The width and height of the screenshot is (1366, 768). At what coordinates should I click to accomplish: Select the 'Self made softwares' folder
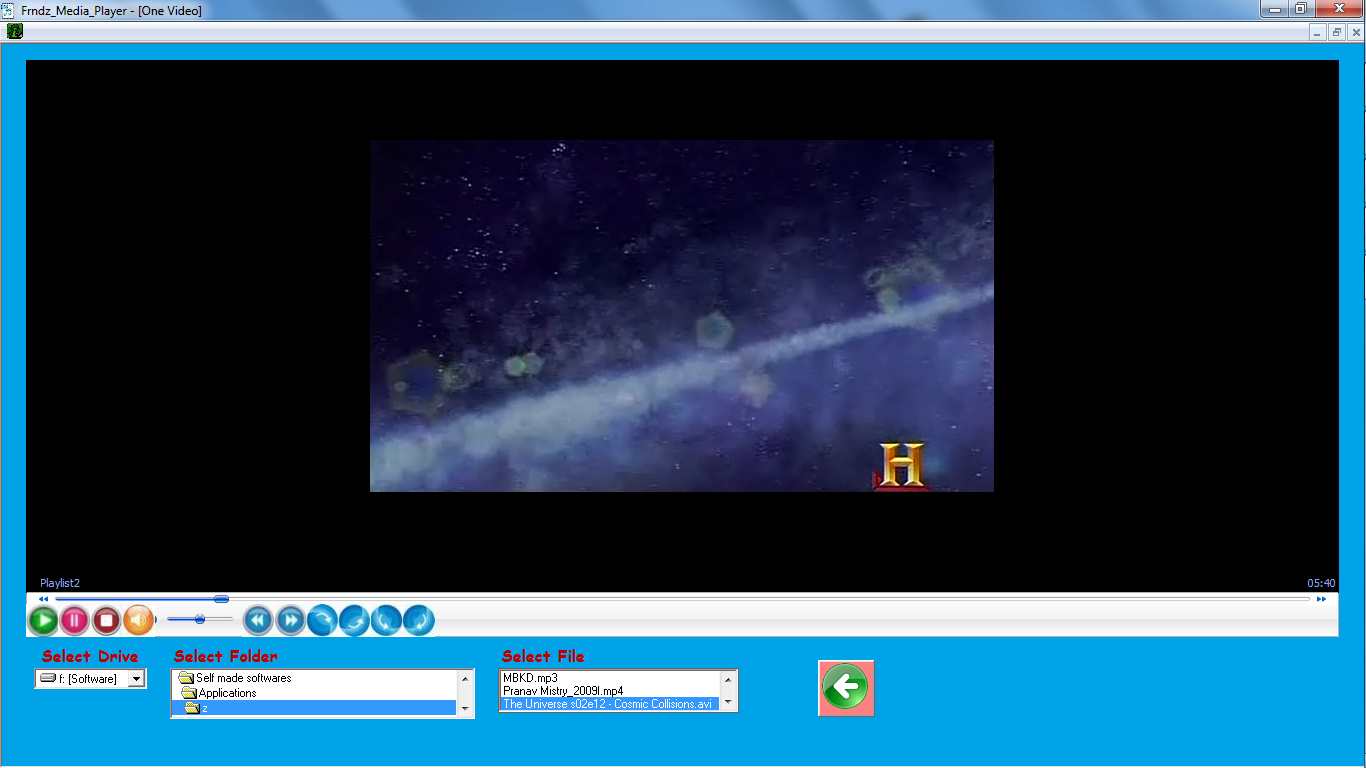[x=313, y=678]
